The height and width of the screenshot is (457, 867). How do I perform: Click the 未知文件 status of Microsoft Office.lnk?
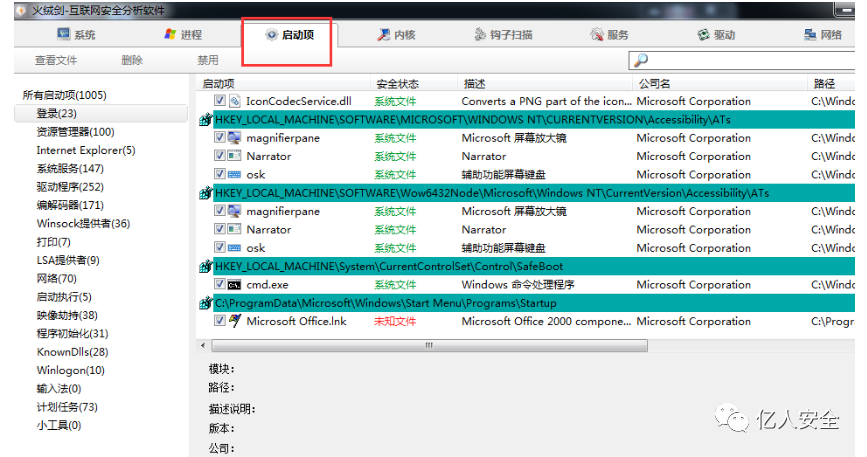395,321
